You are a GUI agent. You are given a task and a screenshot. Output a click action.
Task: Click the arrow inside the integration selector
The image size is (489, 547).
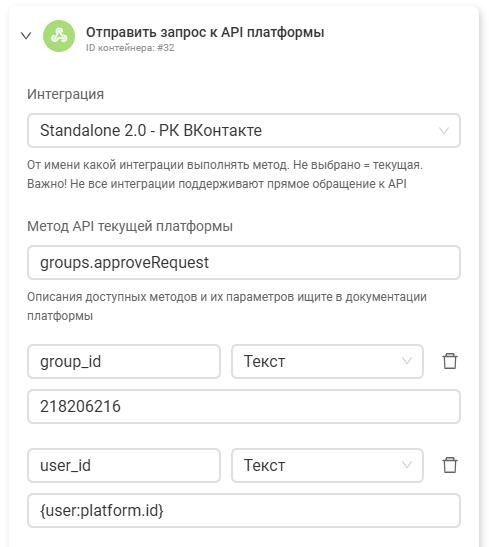coord(444,131)
